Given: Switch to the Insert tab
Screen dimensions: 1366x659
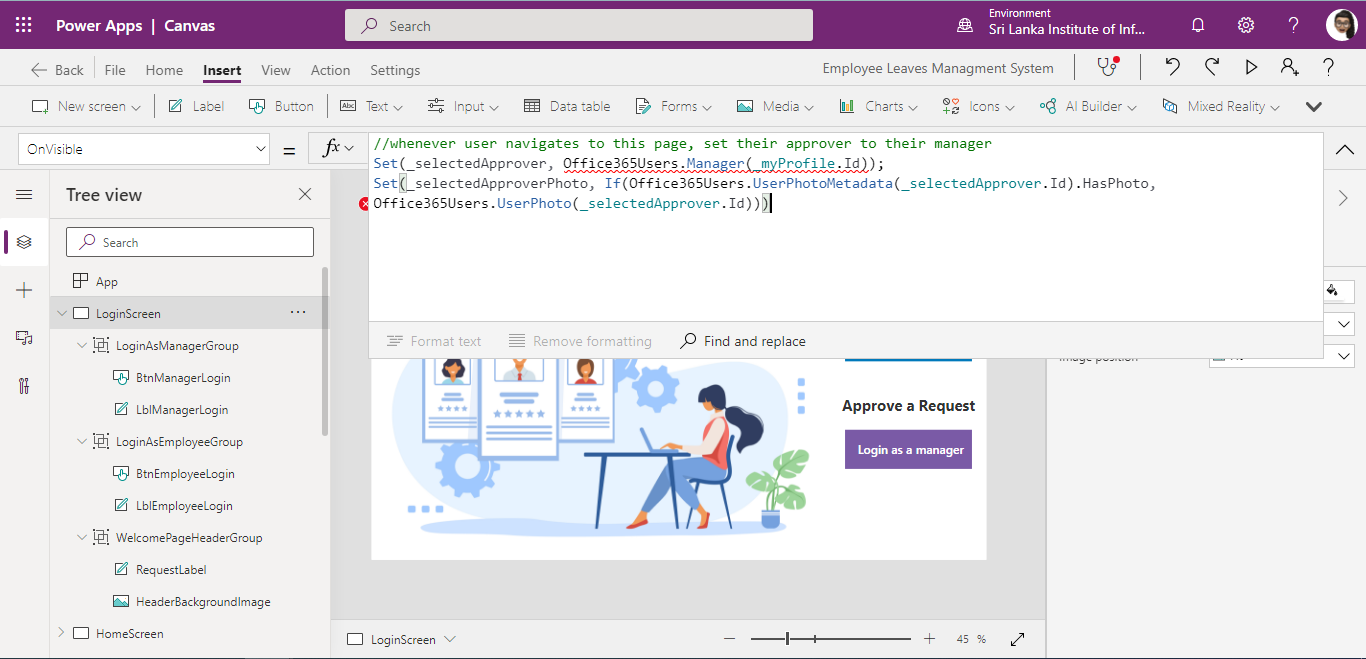Looking at the screenshot, I should [x=222, y=70].
